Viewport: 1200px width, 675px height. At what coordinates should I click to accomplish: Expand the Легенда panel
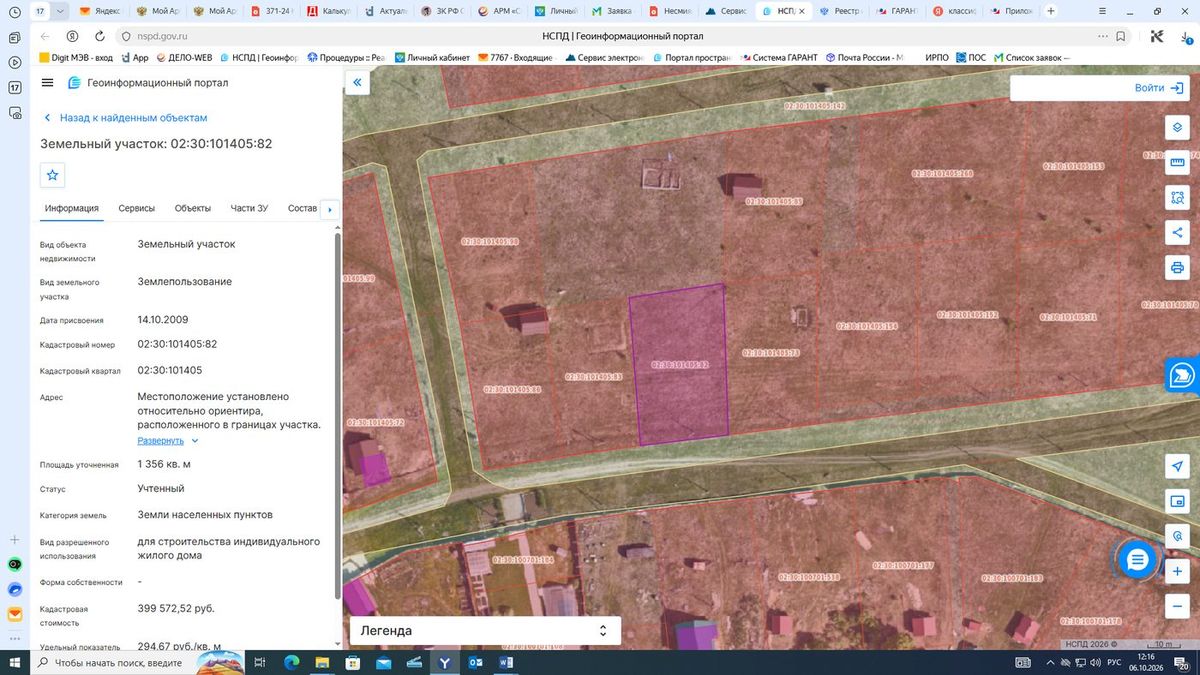pos(485,631)
